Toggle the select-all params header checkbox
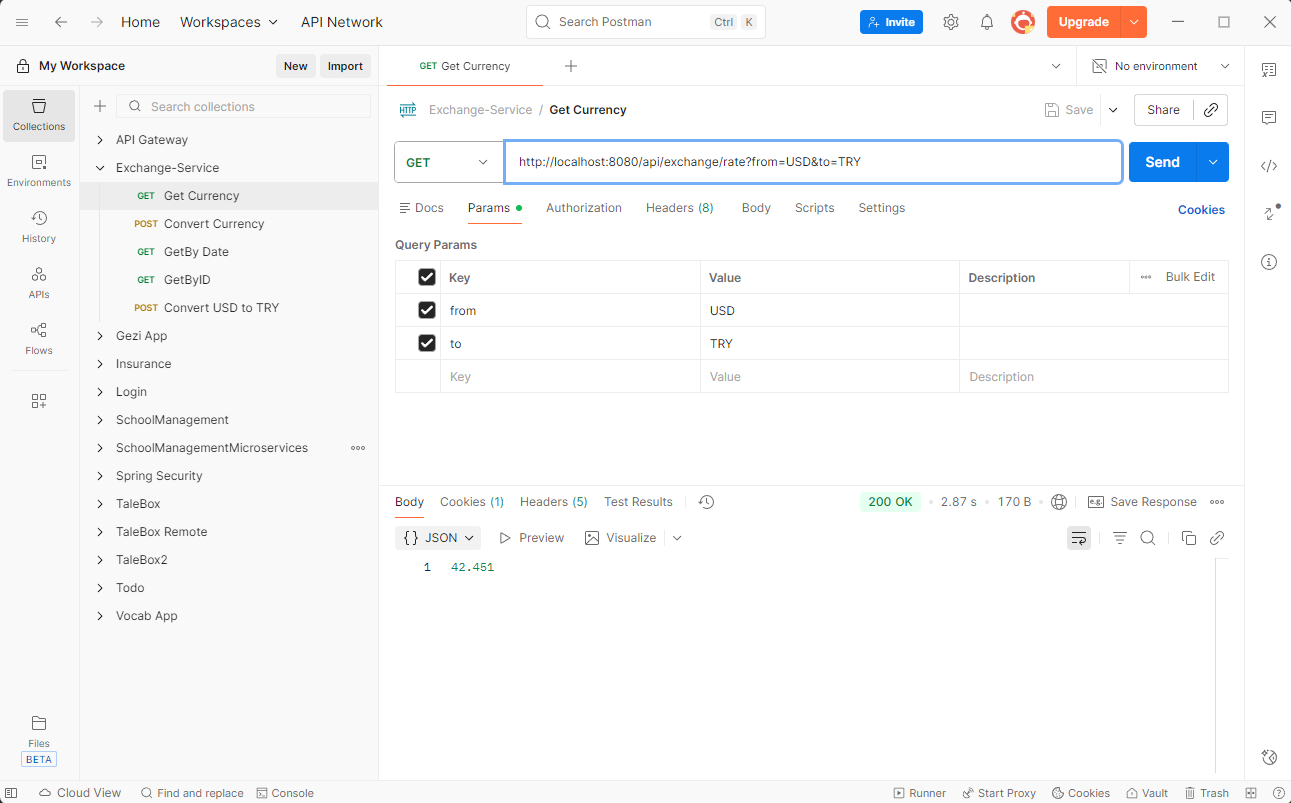Image resolution: width=1291 pixels, height=803 pixels. pyautogui.click(x=427, y=277)
